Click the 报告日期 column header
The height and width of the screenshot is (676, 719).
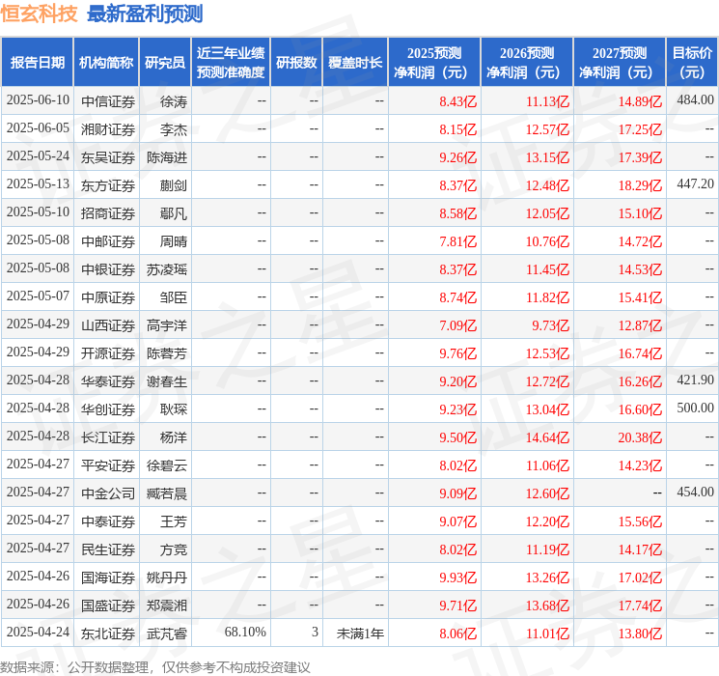tap(37, 62)
